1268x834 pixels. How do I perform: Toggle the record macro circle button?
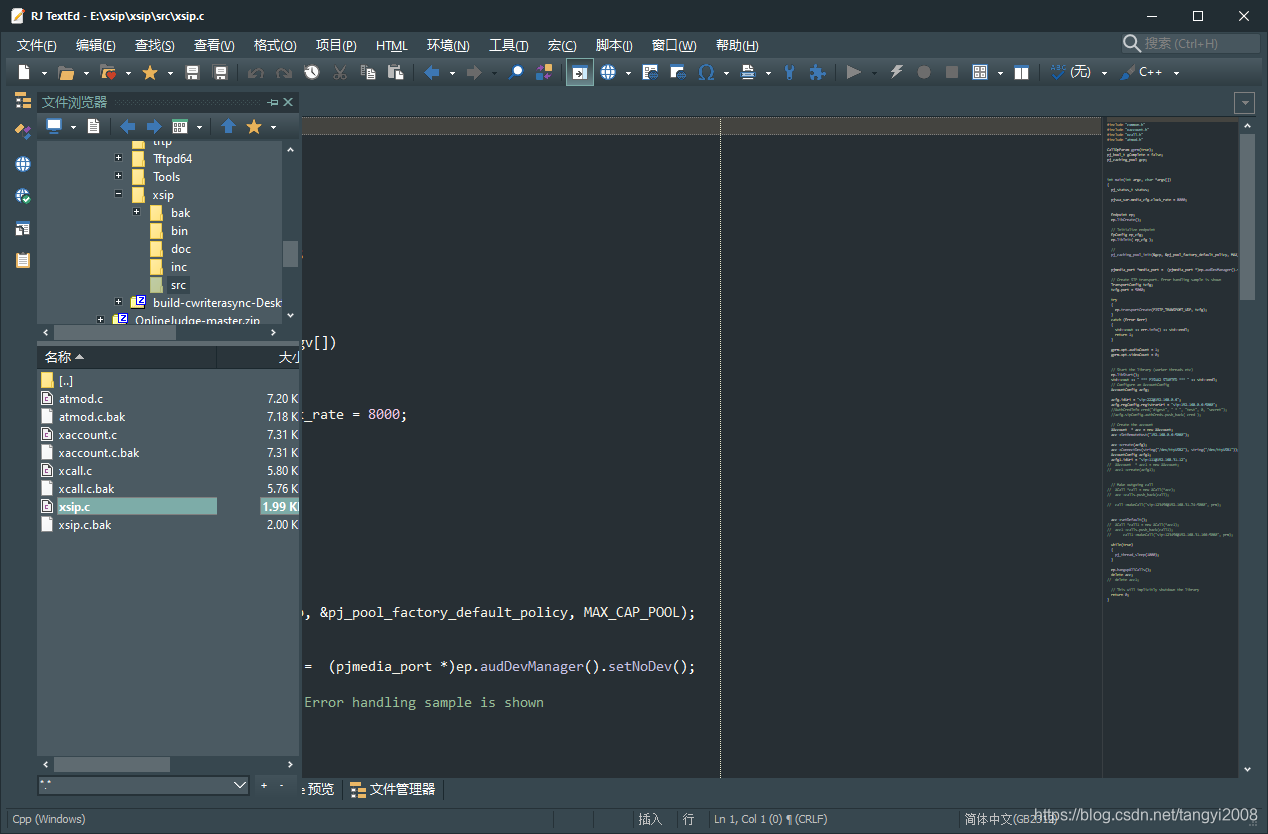[x=924, y=72]
